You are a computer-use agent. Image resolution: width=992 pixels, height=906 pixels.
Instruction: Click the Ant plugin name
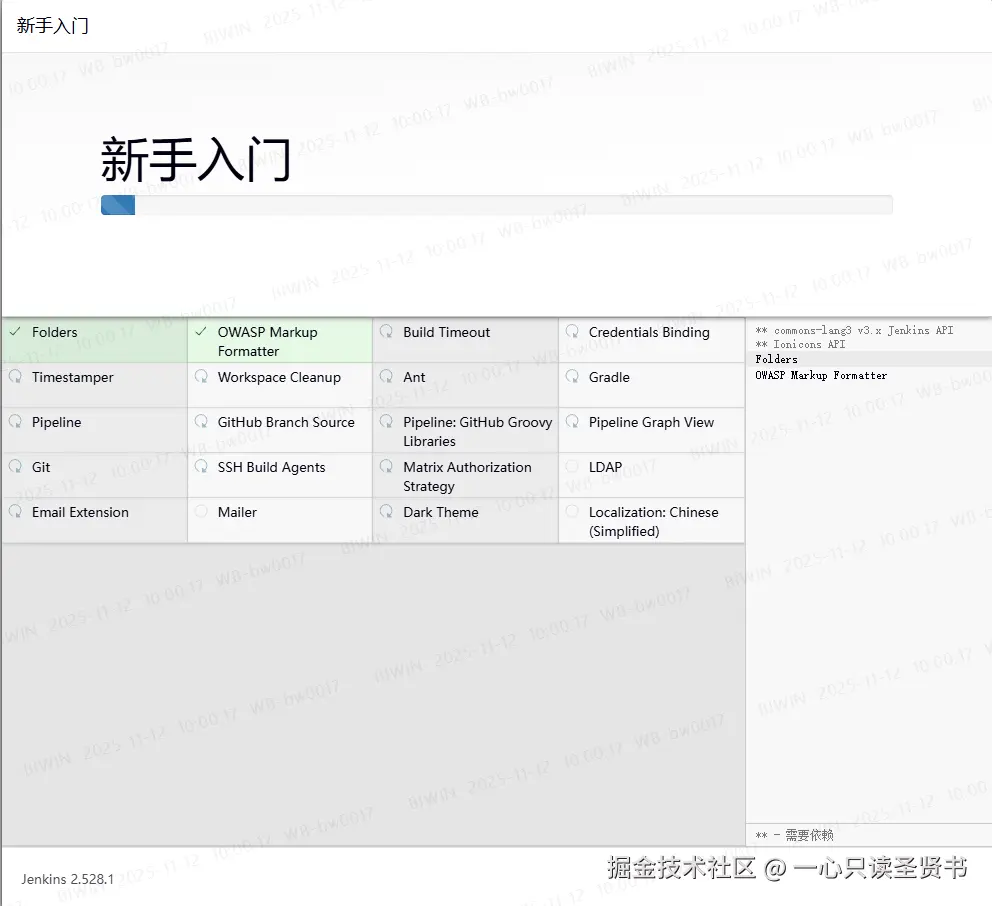click(414, 377)
